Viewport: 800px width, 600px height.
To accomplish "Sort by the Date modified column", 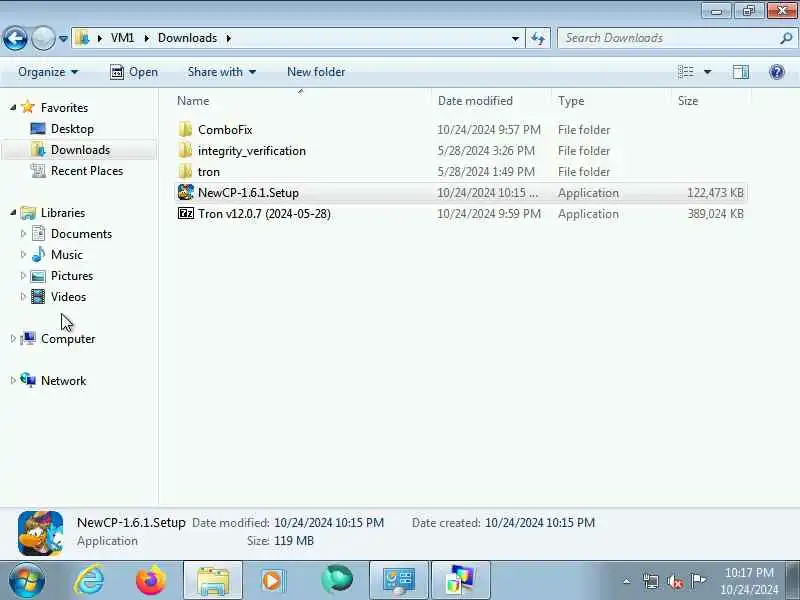I will 492,101.
